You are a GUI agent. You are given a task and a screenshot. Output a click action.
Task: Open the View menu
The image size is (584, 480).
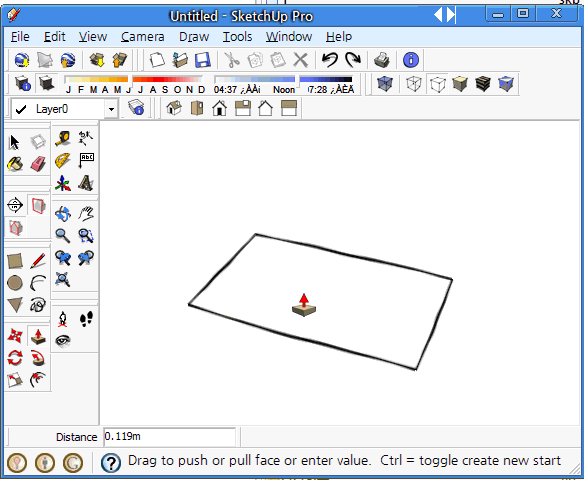click(x=93, y=36)
